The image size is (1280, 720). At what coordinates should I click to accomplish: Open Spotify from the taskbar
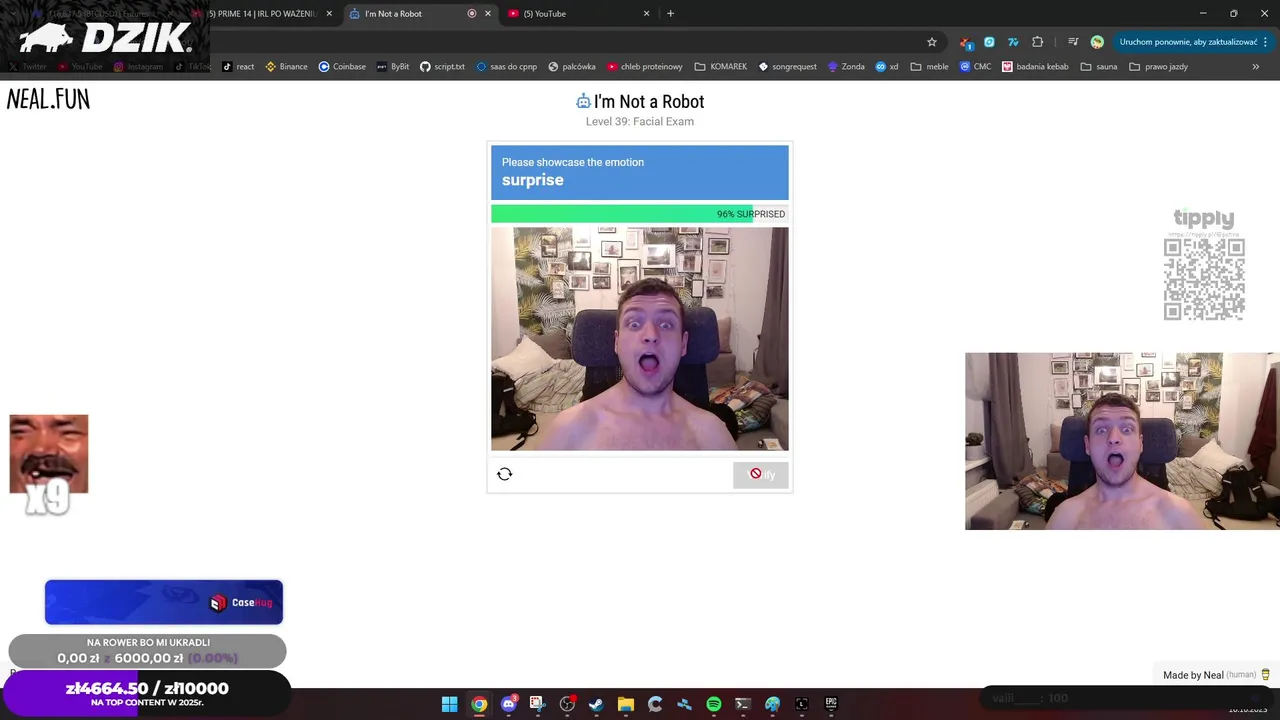pos(713,704)
